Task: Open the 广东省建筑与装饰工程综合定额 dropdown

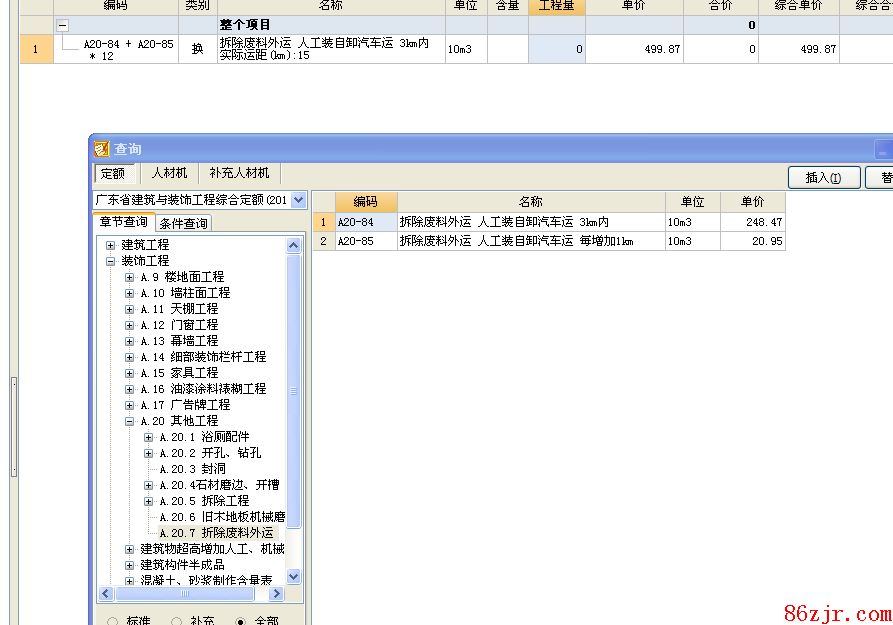Action: pos(298,200)
